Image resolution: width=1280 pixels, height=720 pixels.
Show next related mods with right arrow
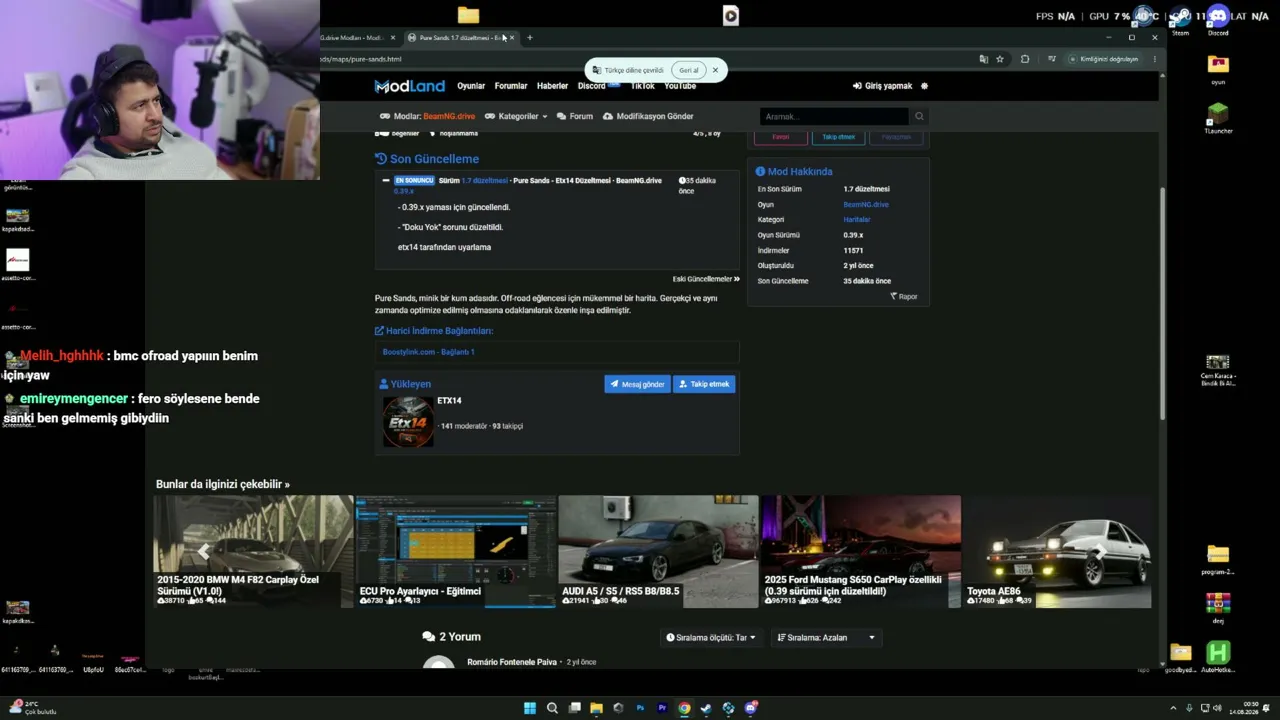[x=1100, y=551]
